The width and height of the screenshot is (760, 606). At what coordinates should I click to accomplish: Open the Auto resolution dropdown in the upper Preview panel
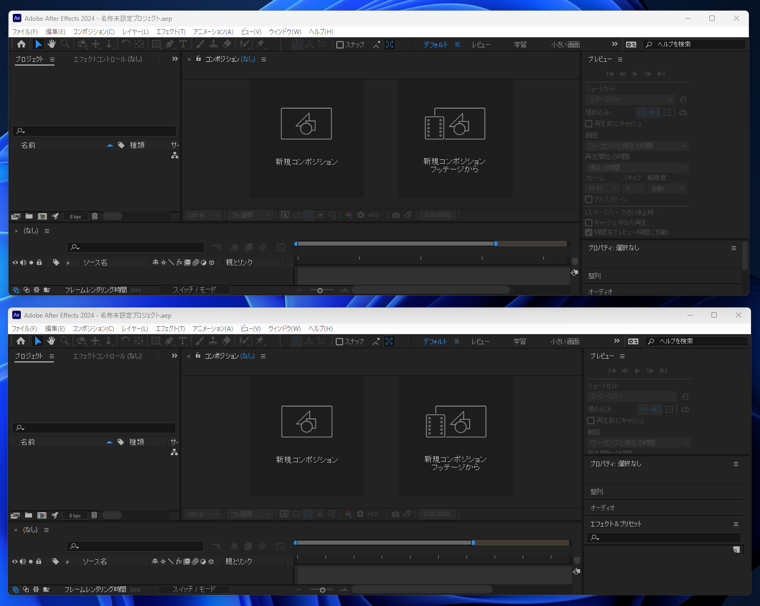point(667,188)
